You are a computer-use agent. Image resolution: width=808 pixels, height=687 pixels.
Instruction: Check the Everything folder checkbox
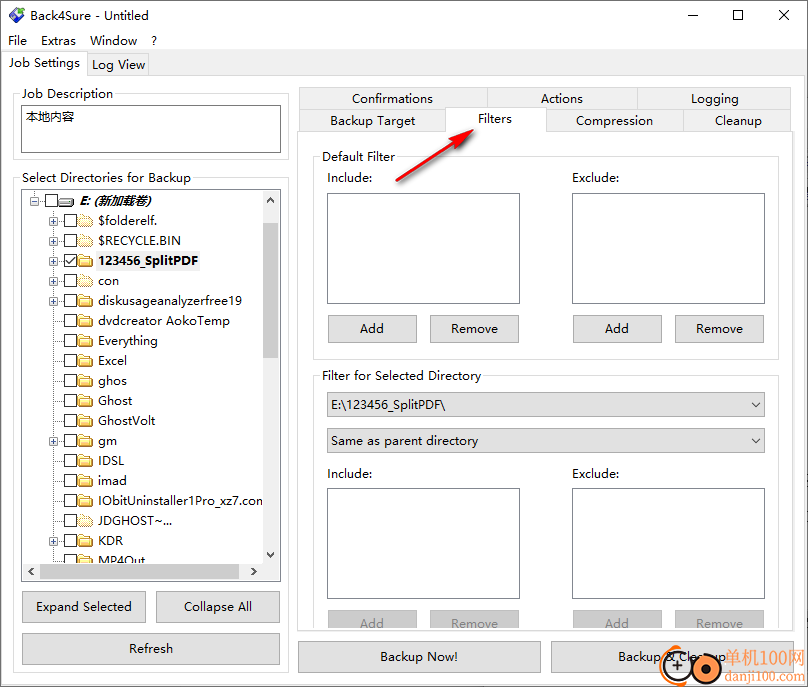(71, 341)
